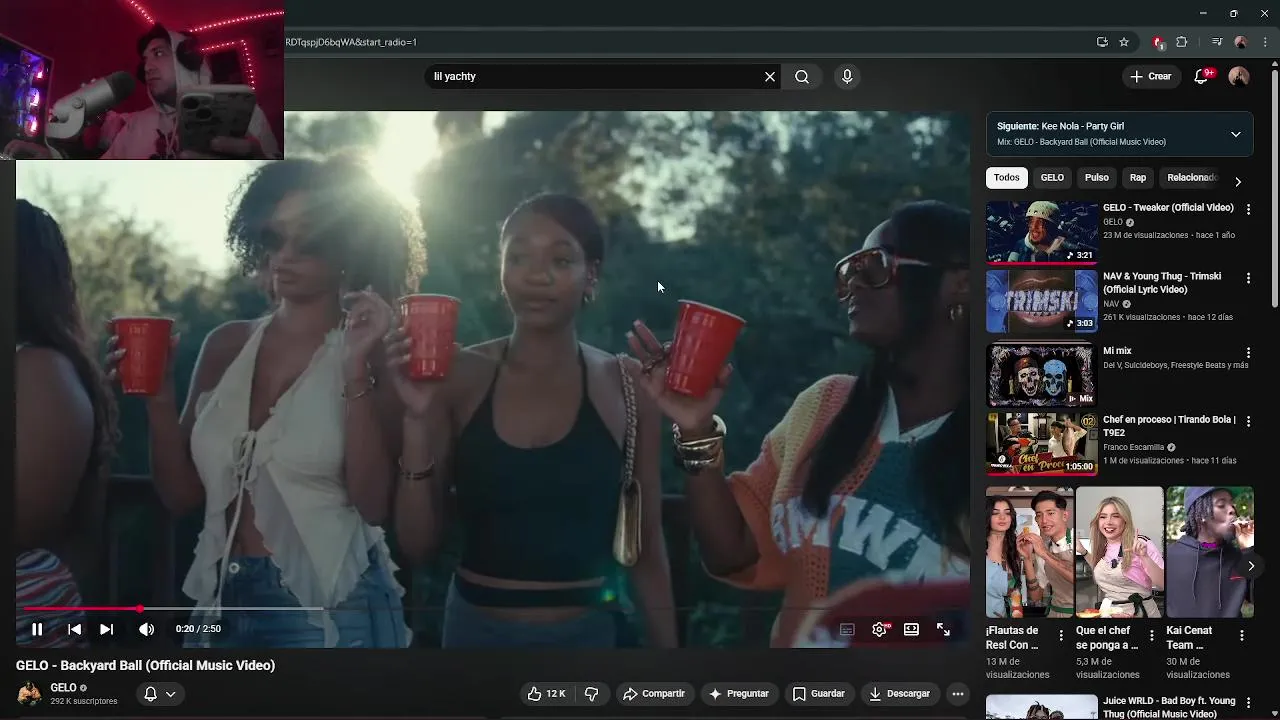1280x720 pixels.
Task: Toggle subtitles in the video player
Action: (x=847, y=629)
